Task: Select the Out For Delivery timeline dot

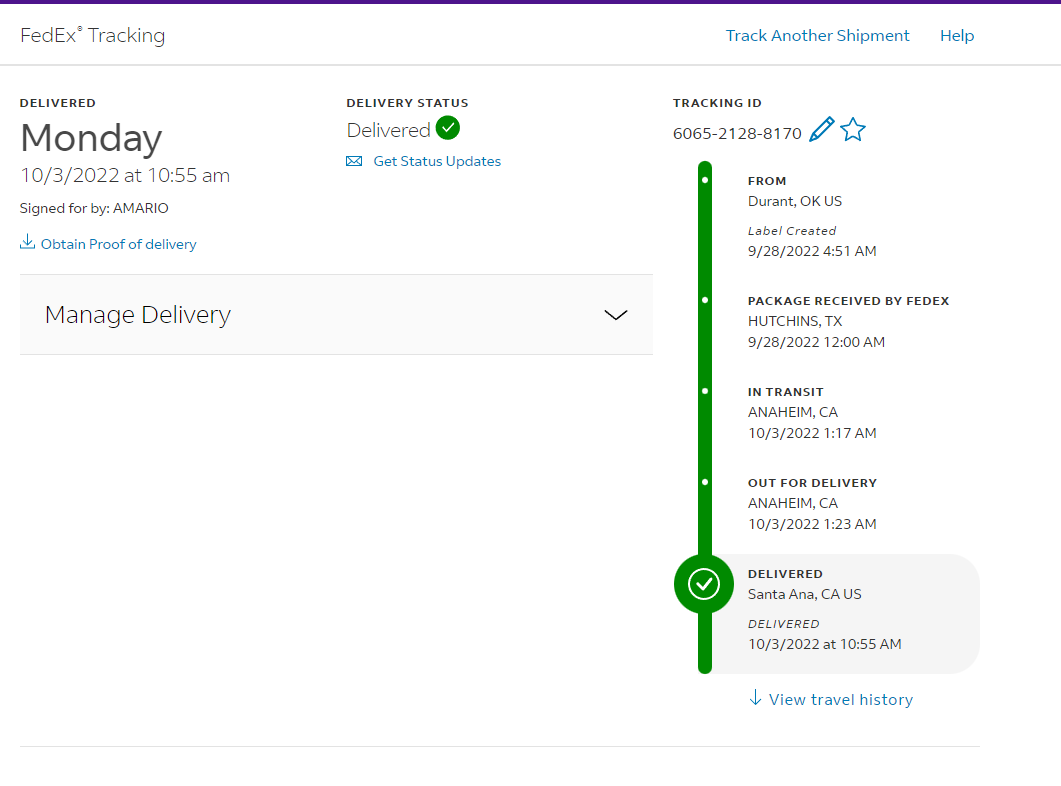Action: pos(705,482)
